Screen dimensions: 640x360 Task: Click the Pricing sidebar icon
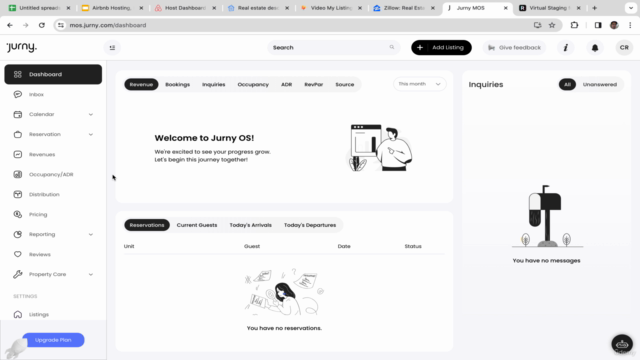pos(18,214)
